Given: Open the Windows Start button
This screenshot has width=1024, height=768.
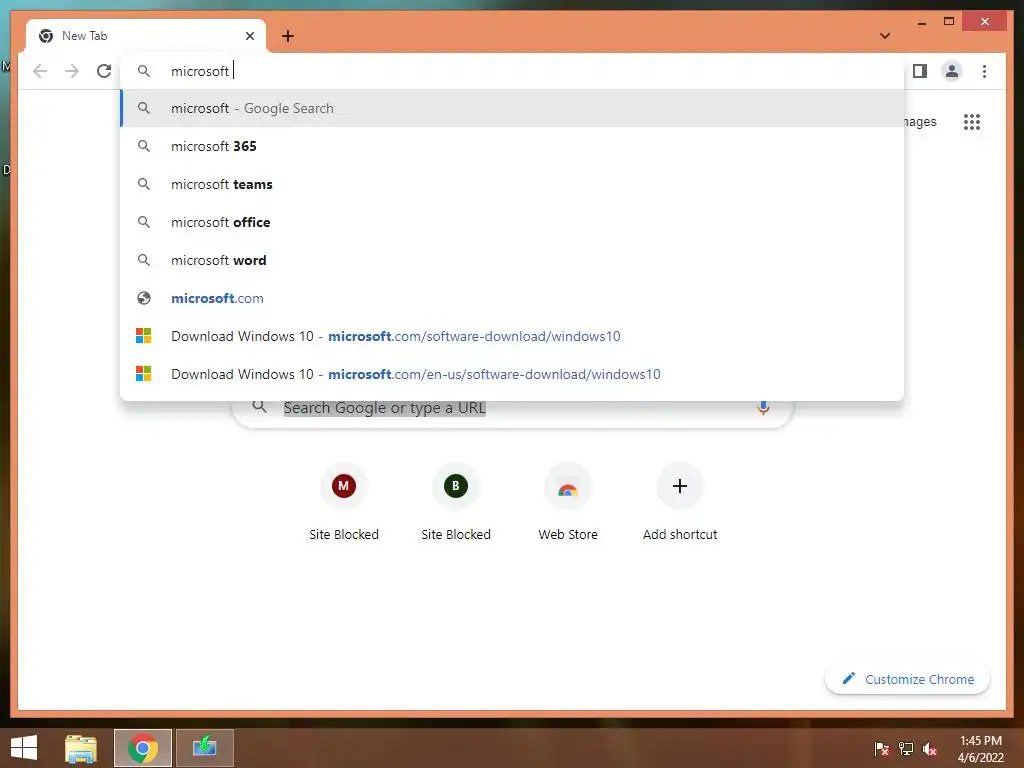Looking at the screenshot, I should pos(24,748).
